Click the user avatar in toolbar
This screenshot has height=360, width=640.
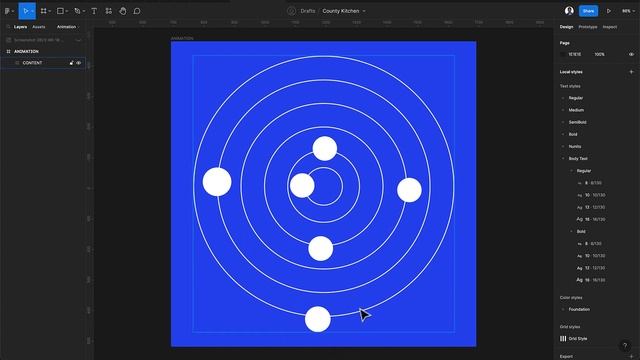click(569, 11)
